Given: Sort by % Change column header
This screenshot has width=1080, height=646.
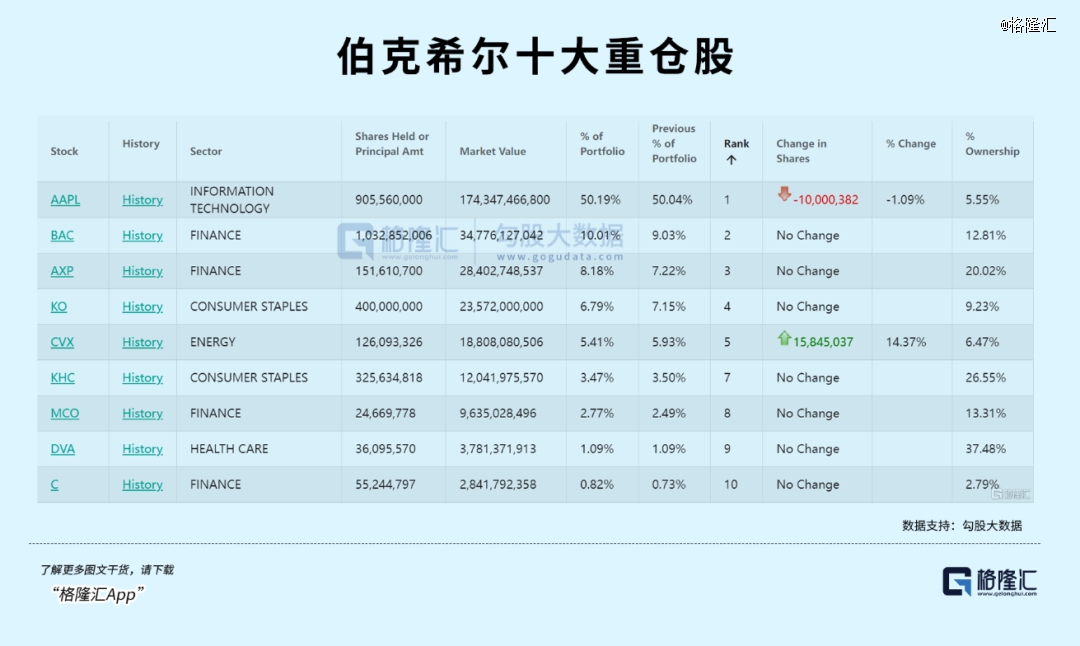Looking at the screenshot, I should click(911, 143).
